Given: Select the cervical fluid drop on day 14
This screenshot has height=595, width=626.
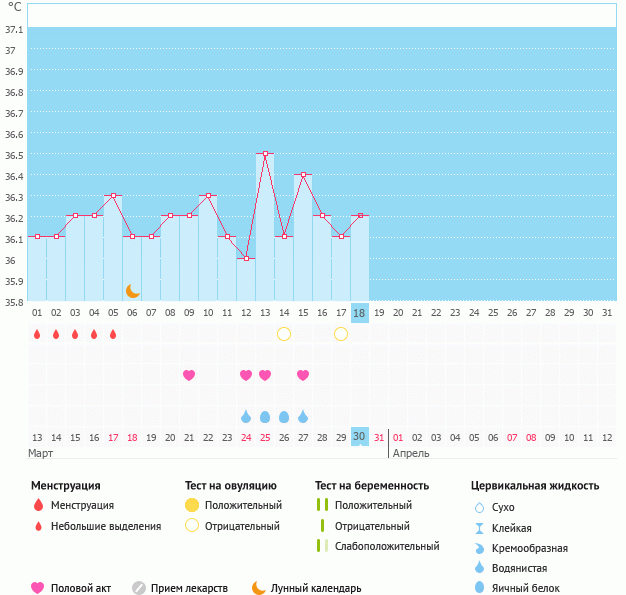Looking at the screenshot, I should pyautogui.click(x=284, y=416).
